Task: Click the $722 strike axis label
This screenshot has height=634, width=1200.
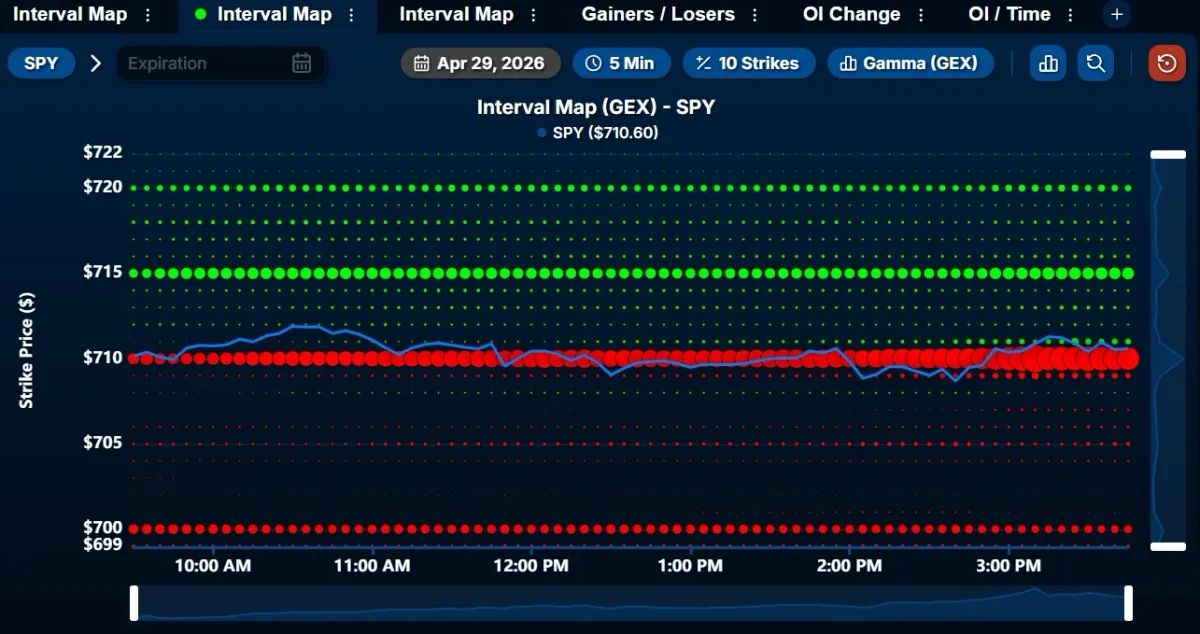Action: click(103, 152)
